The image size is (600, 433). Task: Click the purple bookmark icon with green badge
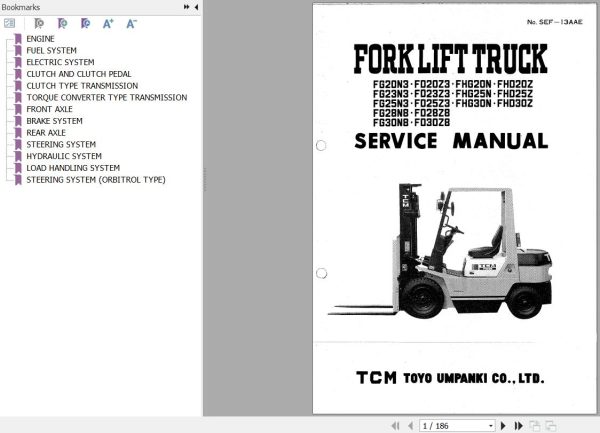coord(62,23)
